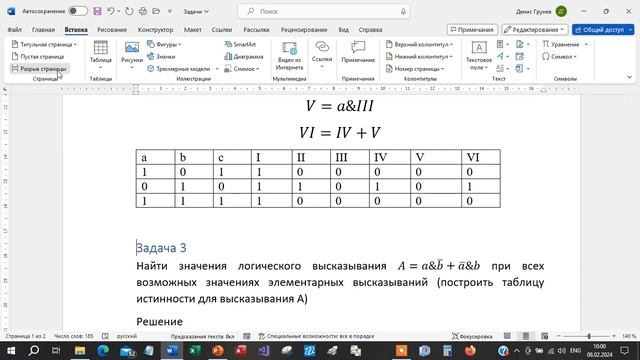This screenshot has height=360, width=640.
Task: Open Firefox from the taskbar
Action: [x=470, y=351]
